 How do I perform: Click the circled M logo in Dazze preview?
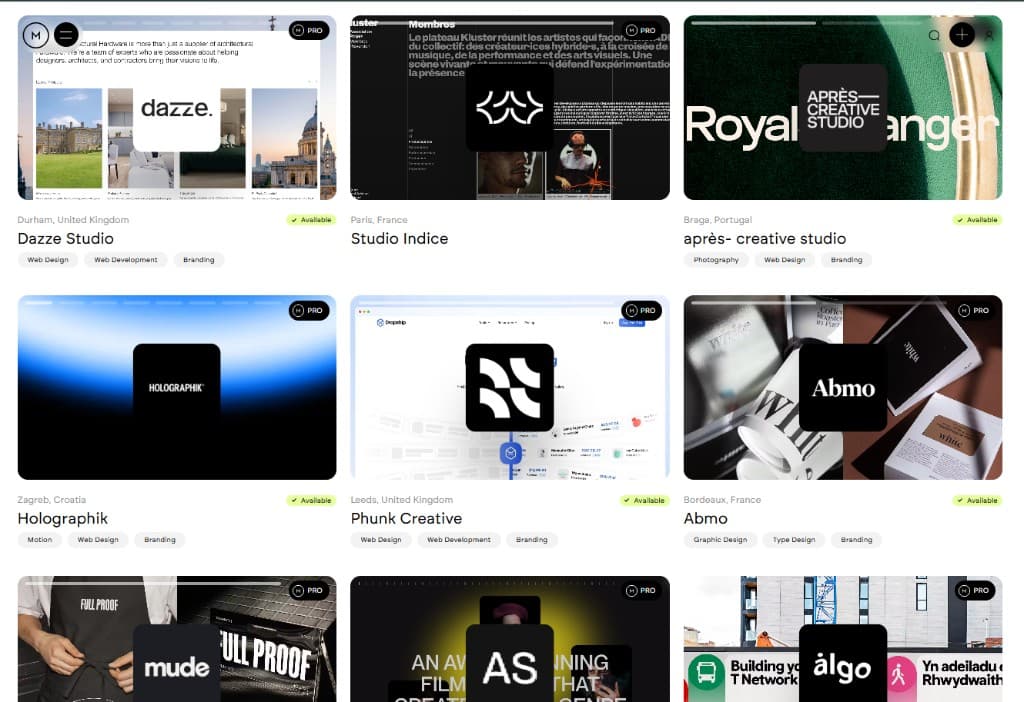pos(36,35)
